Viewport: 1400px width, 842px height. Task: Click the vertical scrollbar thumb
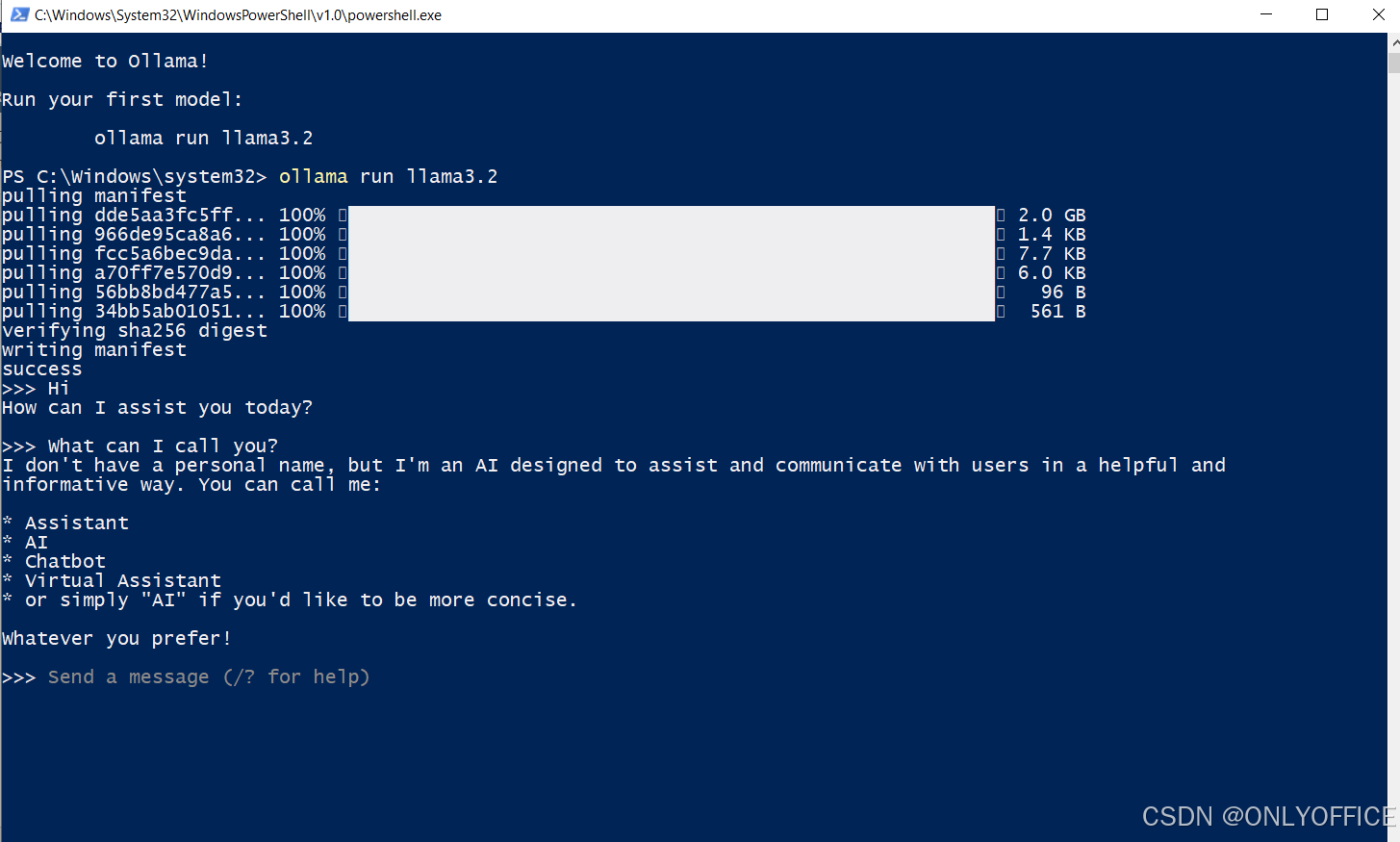click(1393, 63)
